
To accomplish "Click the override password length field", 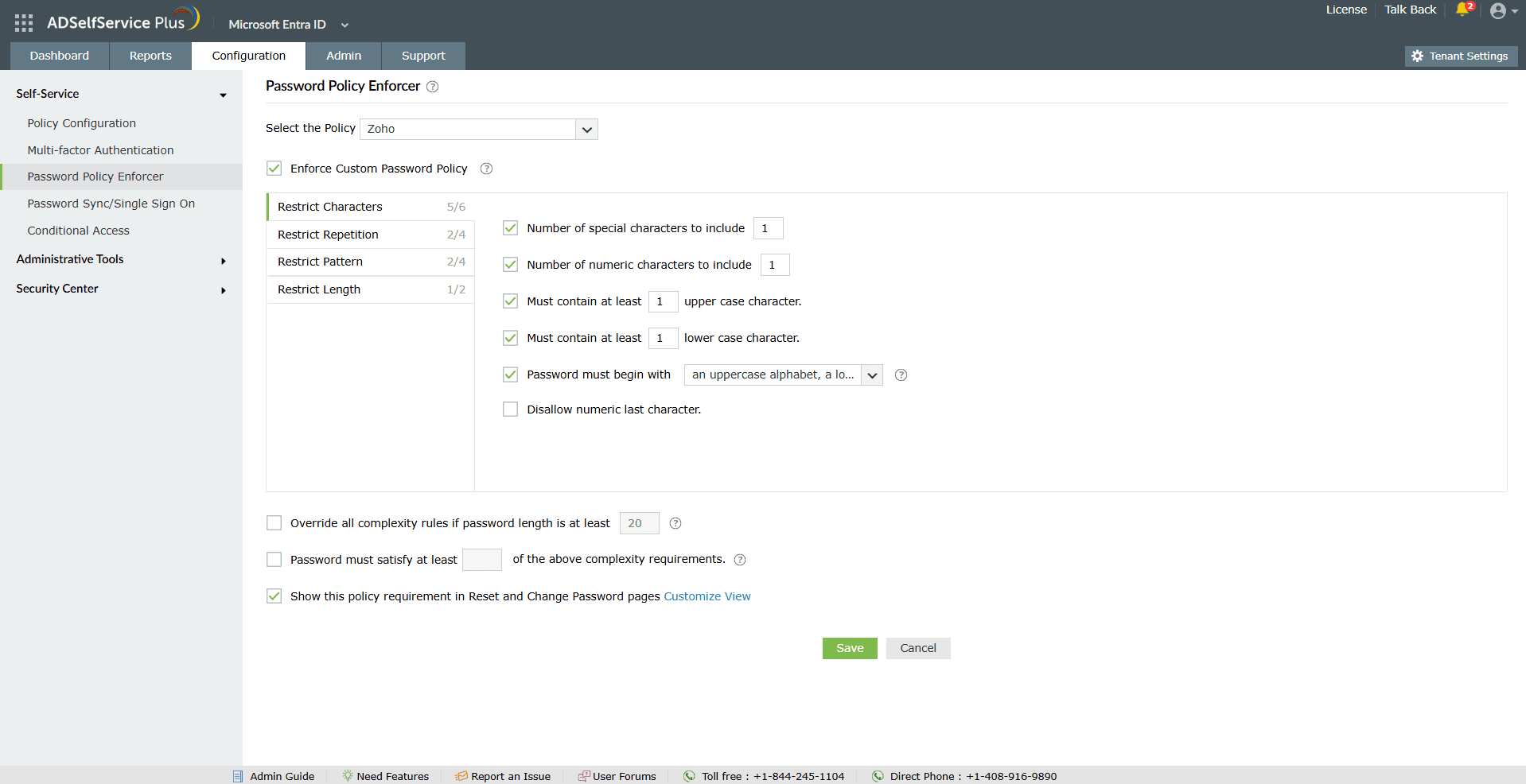I will [640, 523].
